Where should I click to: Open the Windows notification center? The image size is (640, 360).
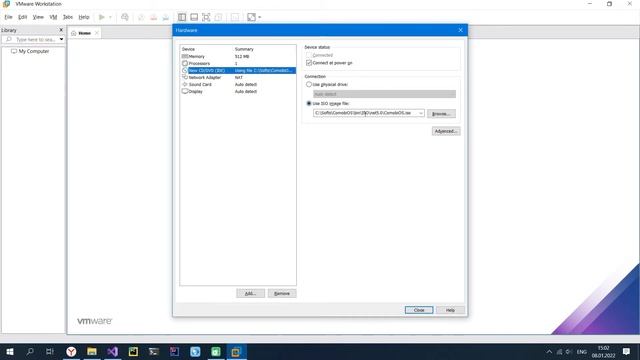click(x=627, y=351)
